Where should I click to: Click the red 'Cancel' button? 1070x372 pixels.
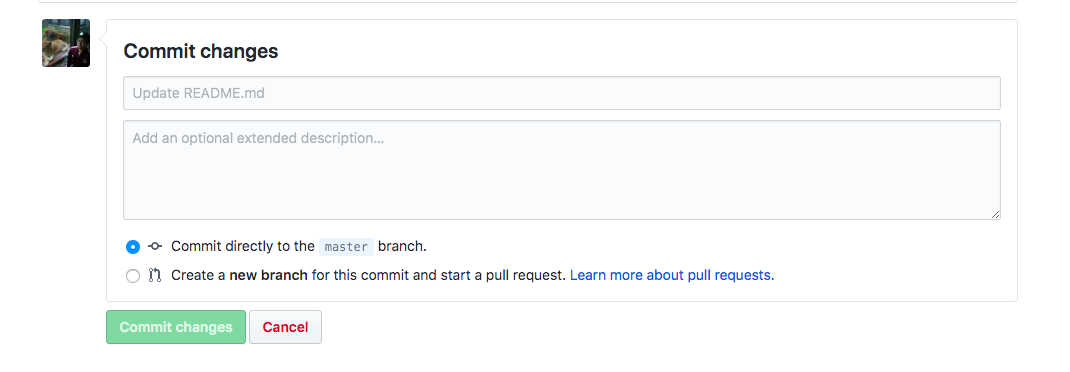285,327
